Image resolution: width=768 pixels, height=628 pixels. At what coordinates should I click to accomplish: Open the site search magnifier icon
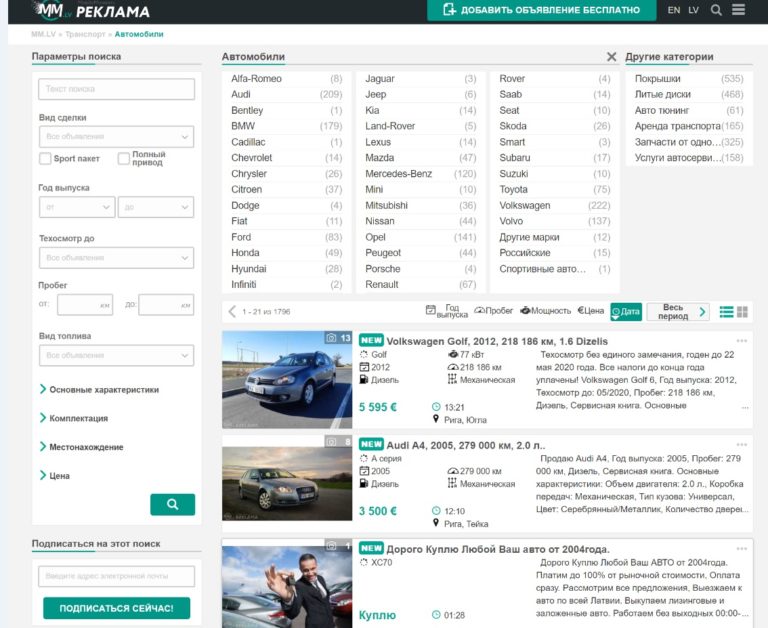pos(716,10)
